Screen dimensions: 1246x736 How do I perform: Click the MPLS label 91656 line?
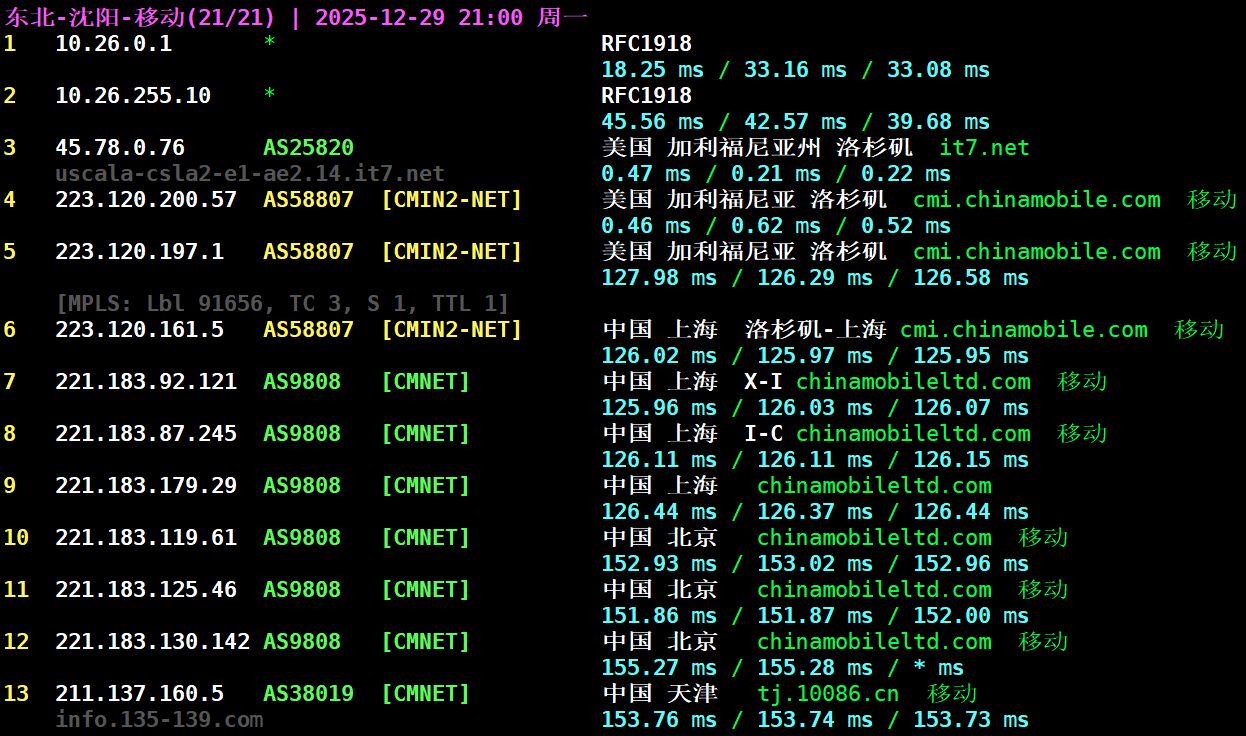(282, 303)
